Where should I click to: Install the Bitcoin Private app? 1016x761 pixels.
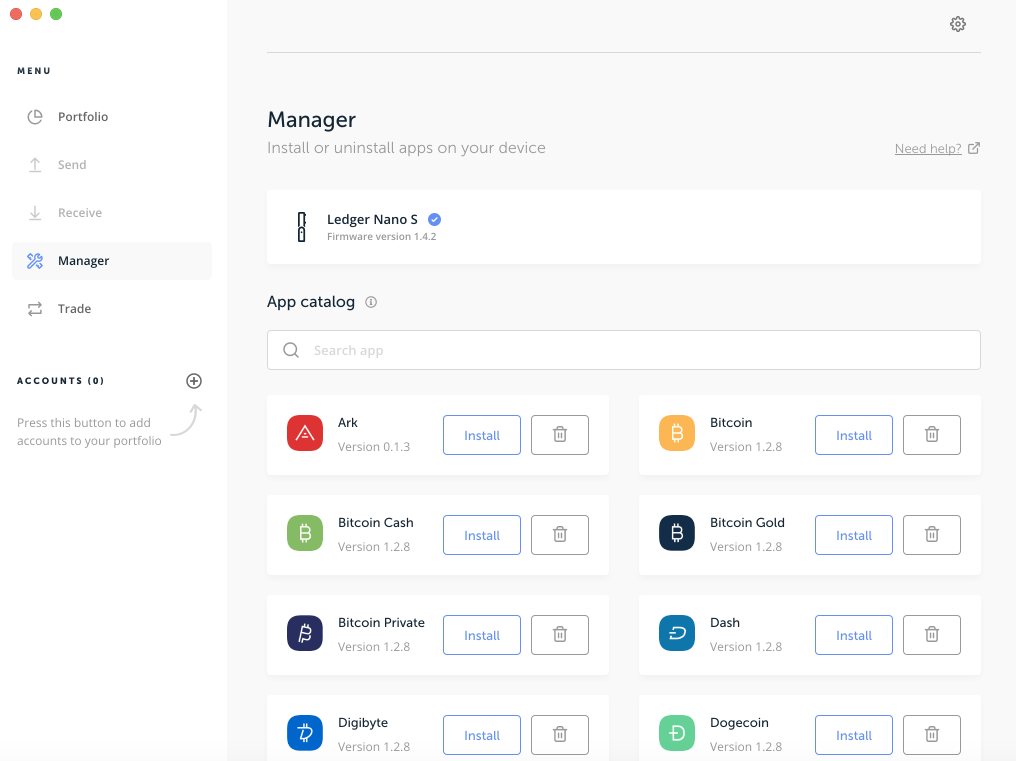[x=482, y=635]
